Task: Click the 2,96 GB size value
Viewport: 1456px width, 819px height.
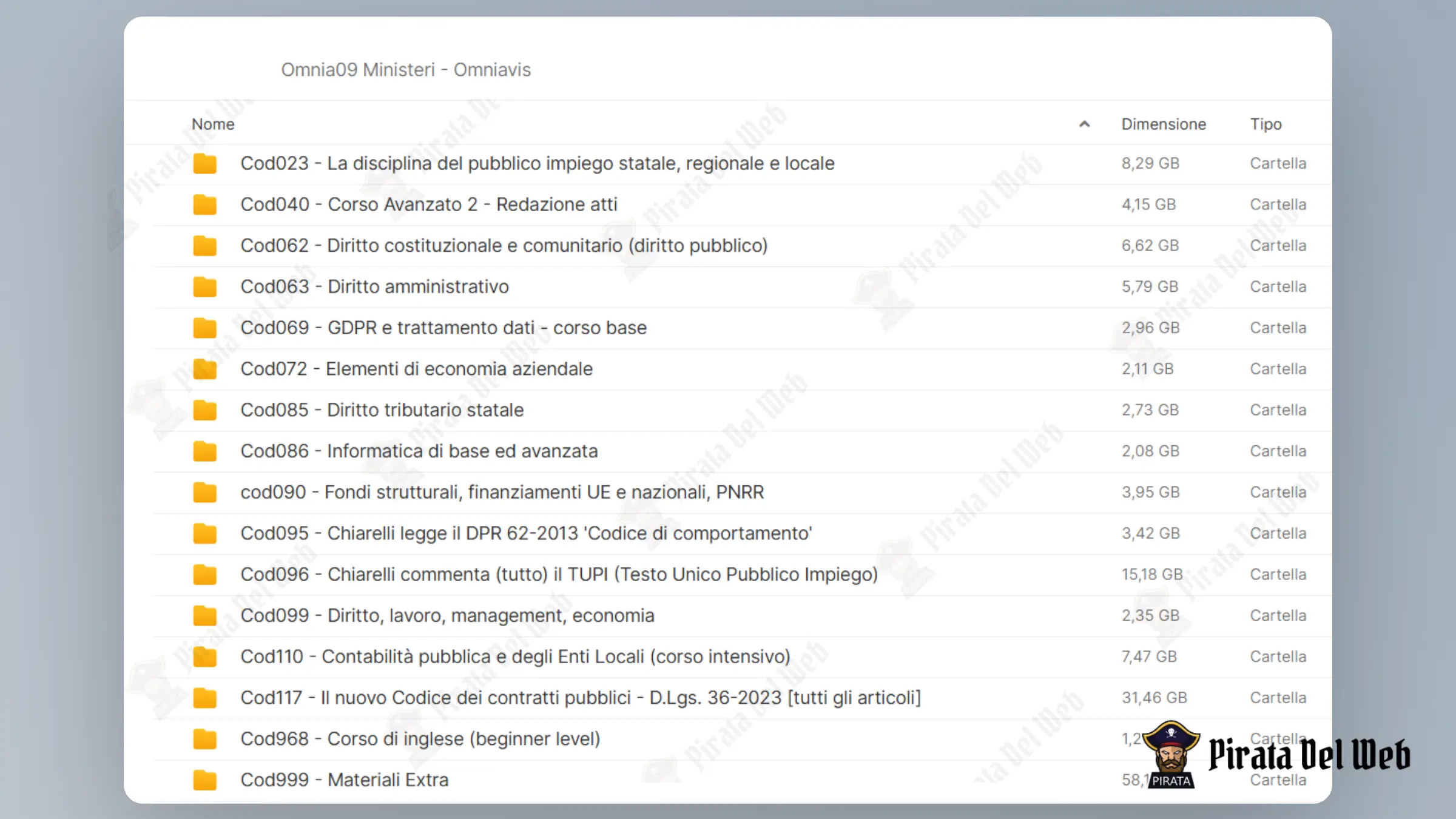Action: [x=1150, y=328]
